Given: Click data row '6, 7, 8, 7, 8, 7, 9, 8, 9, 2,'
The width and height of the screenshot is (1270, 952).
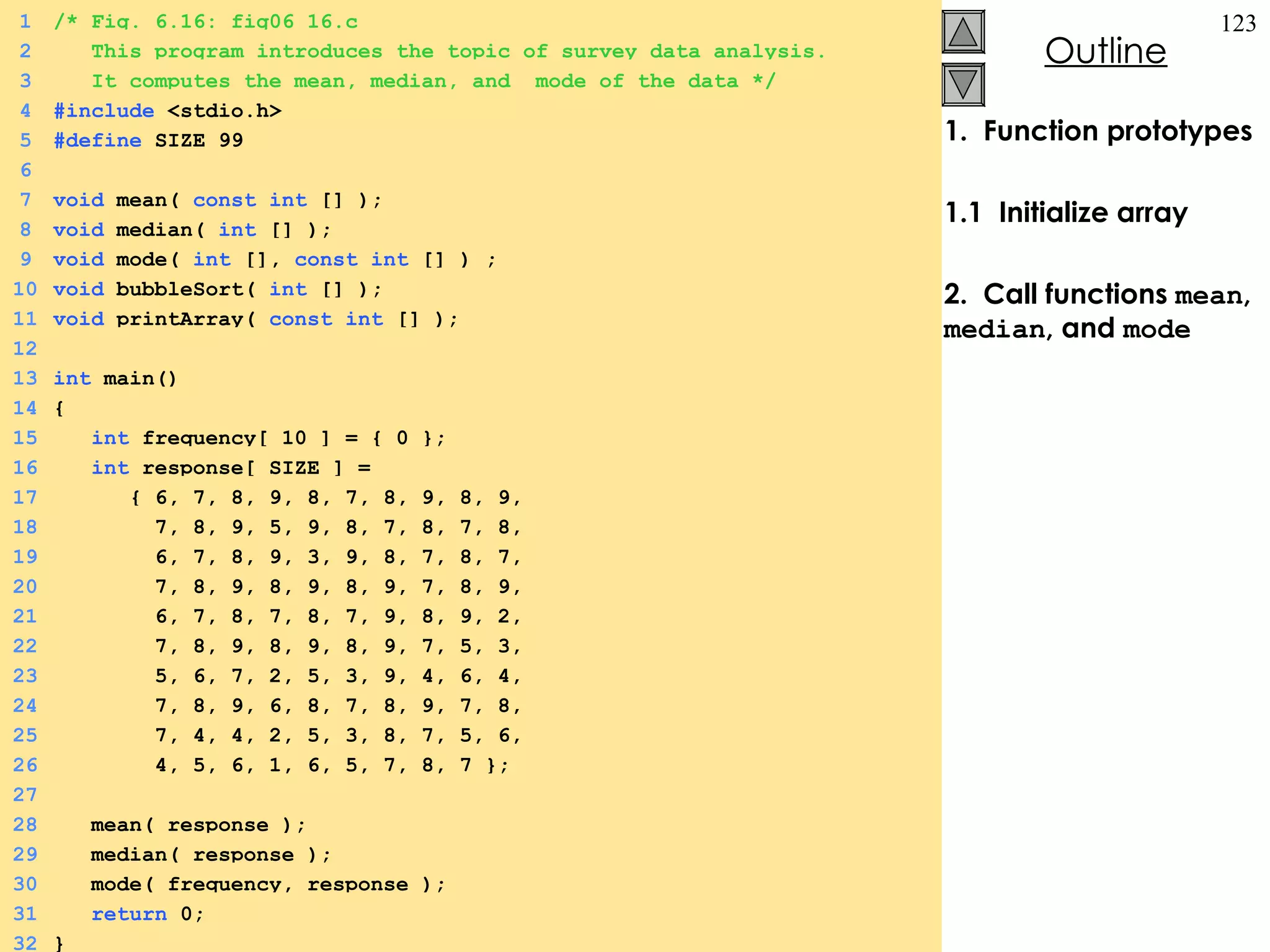Looking at the screenshot, I should [x=339, y=617].
